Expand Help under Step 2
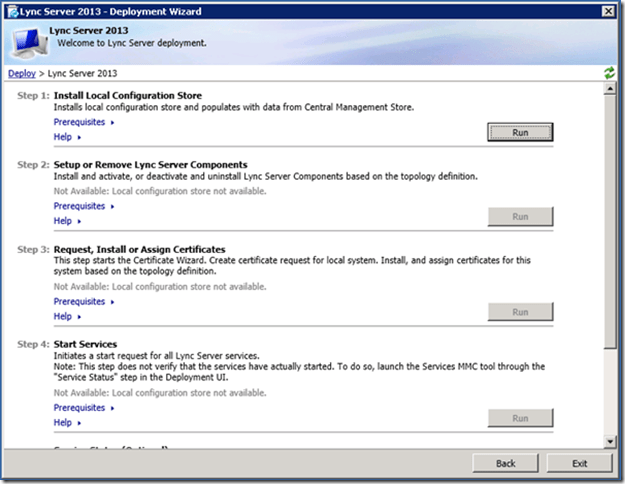Screen dimensions: 625x484 65,221
